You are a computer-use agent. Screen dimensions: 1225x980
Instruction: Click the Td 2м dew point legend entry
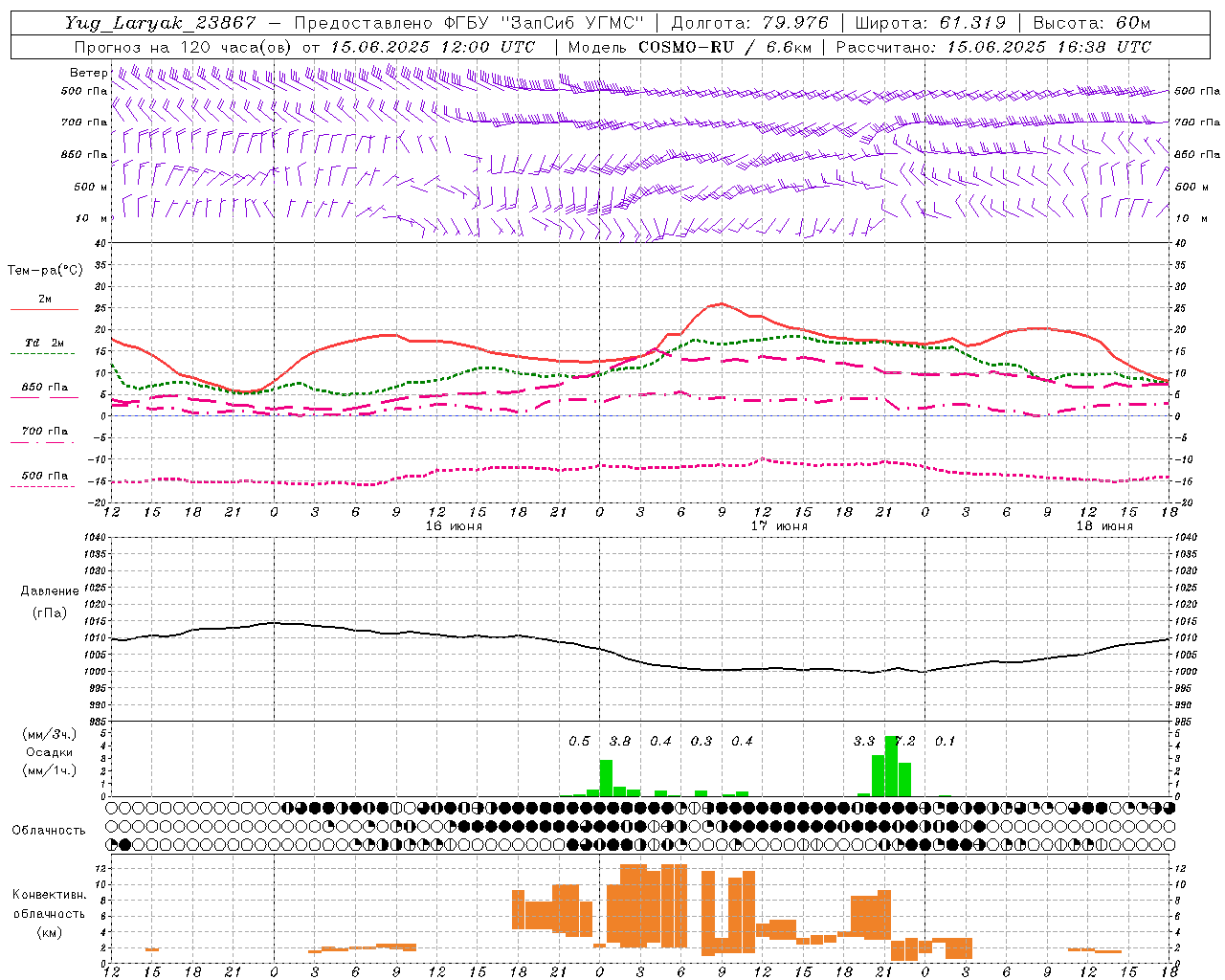tap(45, 343)
